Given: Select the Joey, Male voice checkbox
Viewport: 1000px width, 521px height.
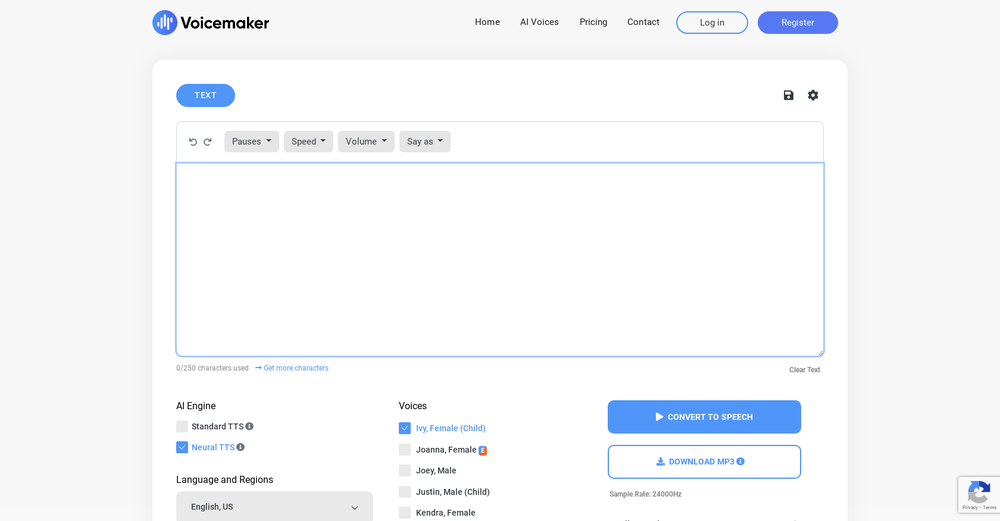Looking at the screenshot, I should [405, 471].
